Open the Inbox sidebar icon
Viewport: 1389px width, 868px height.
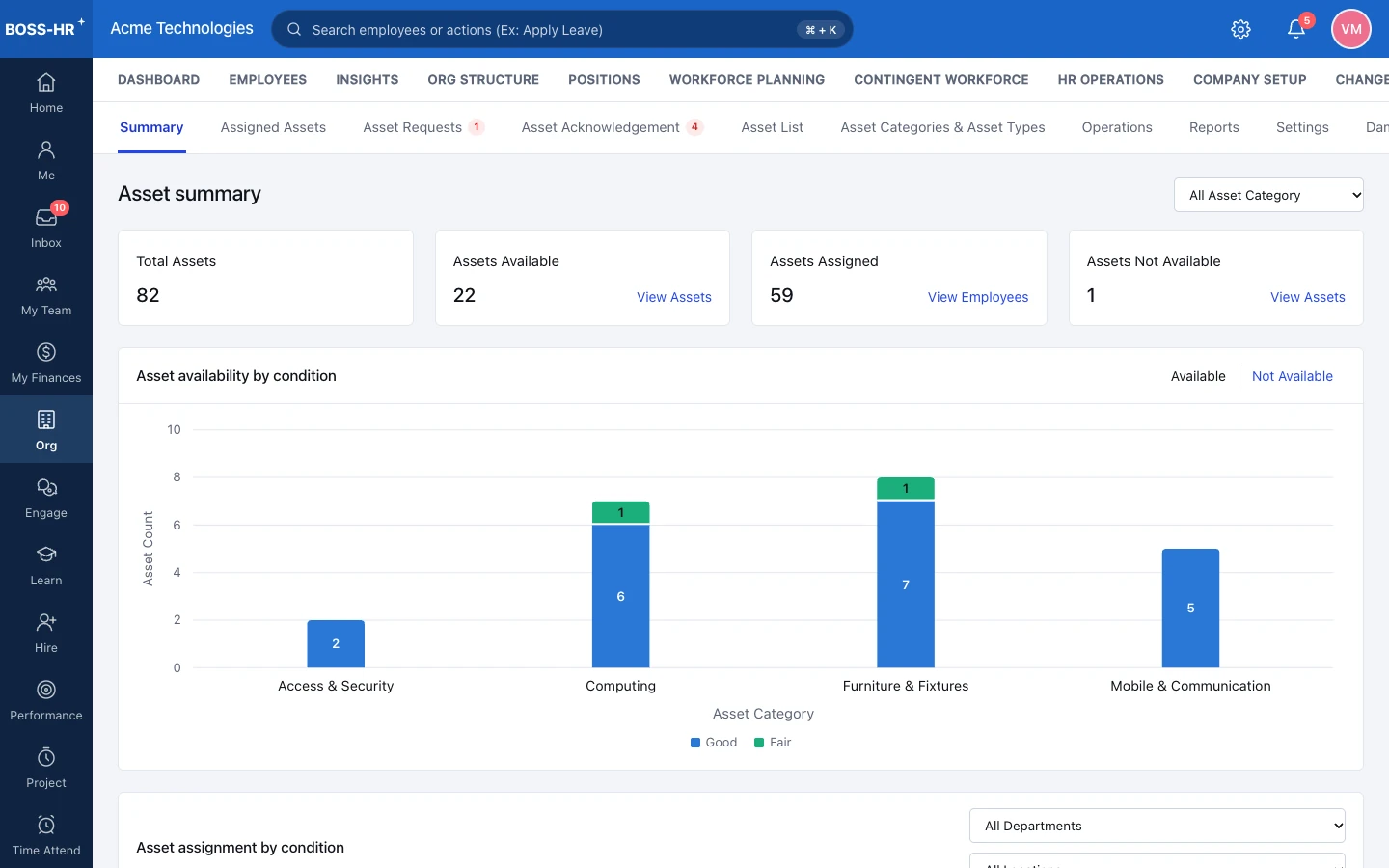[x=46, y=228]
